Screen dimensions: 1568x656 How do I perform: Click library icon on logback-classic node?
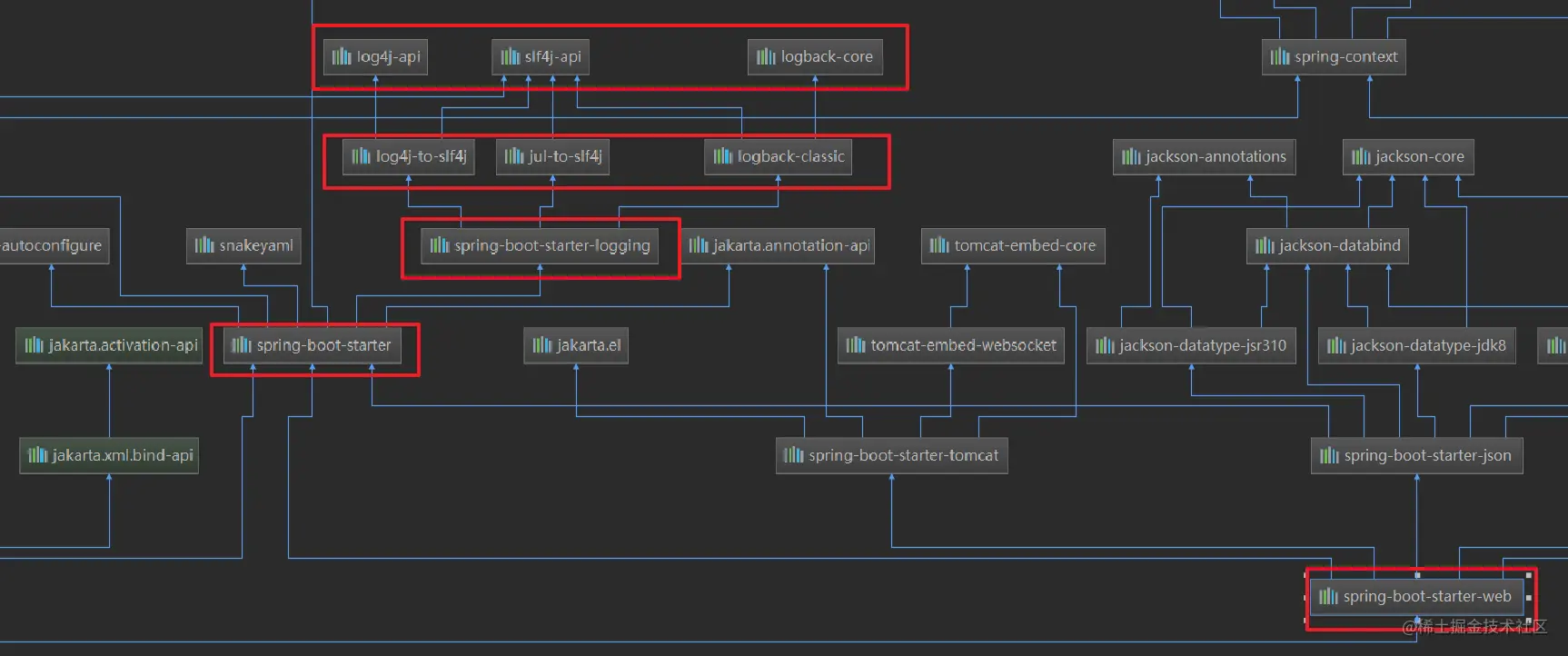(x=722, y=156)
